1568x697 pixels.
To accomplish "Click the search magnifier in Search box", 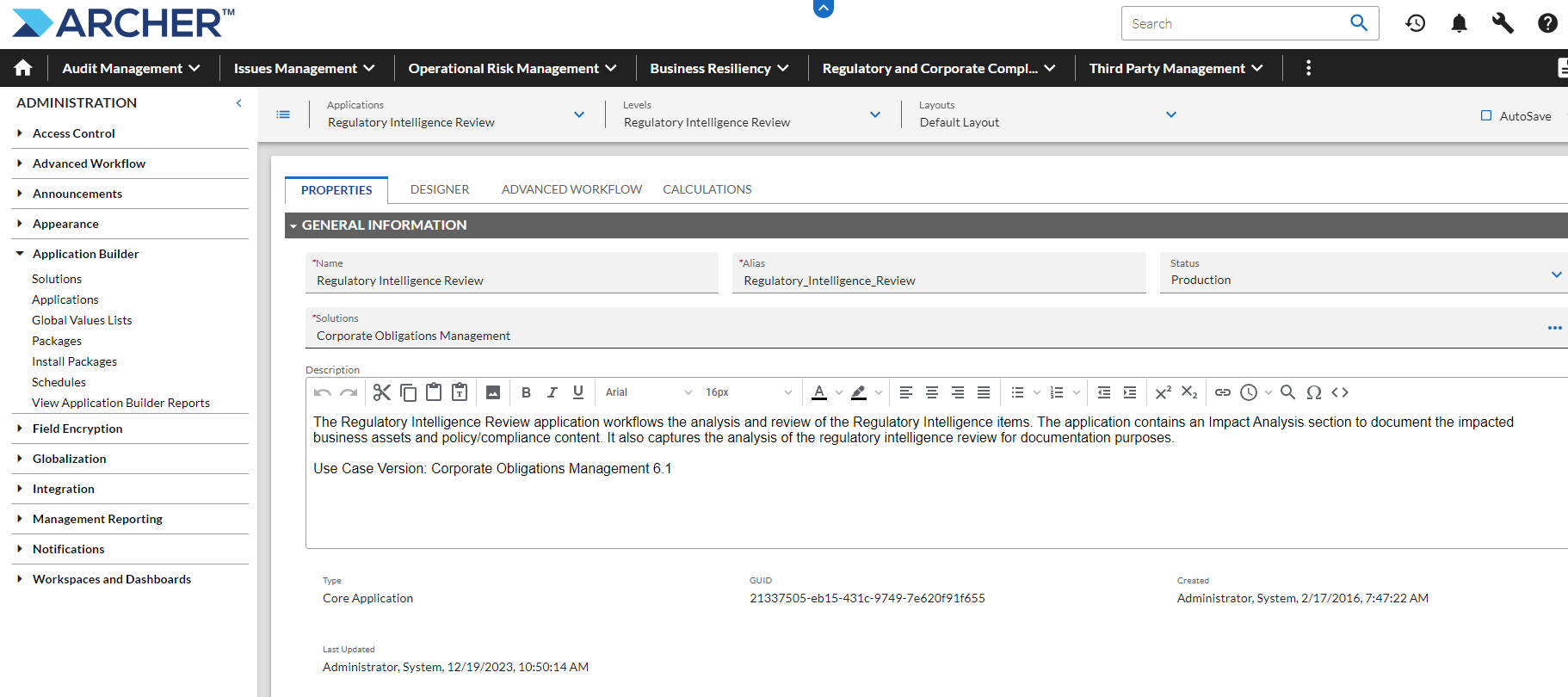I will (x=1359, y=23).
